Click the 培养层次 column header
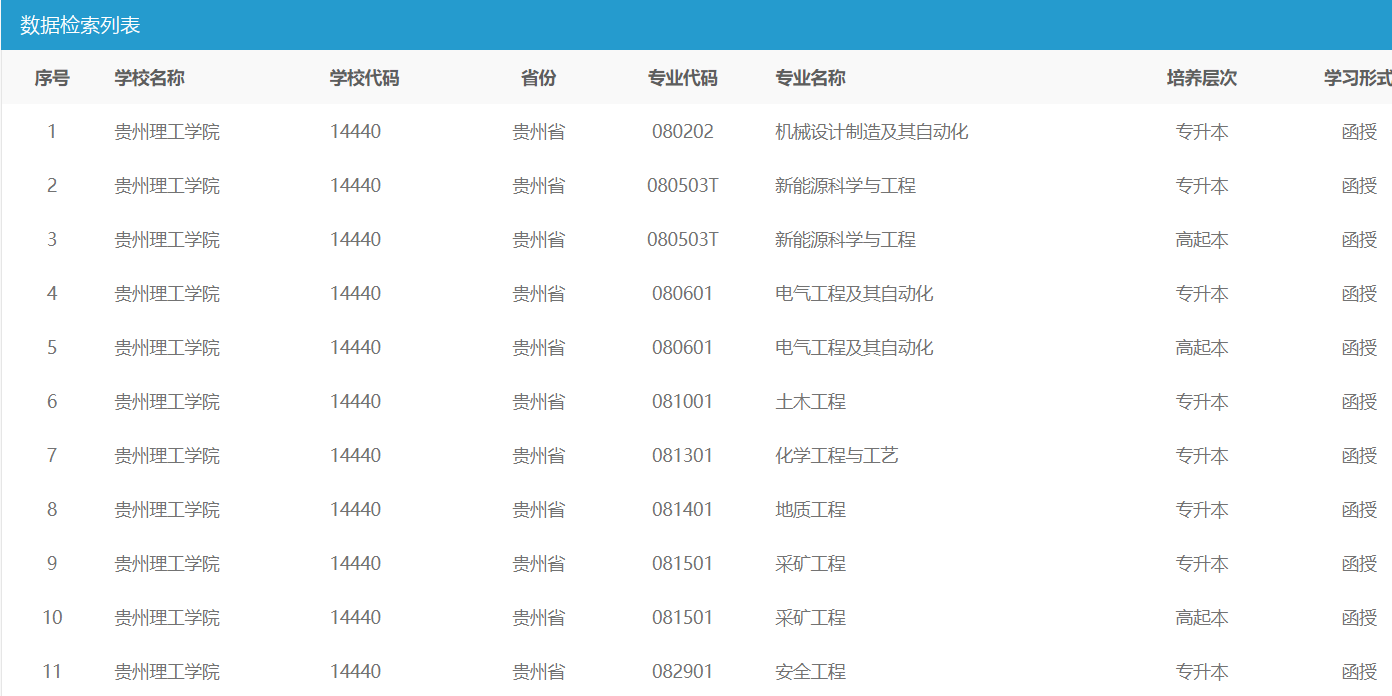 pos(1202,78)
